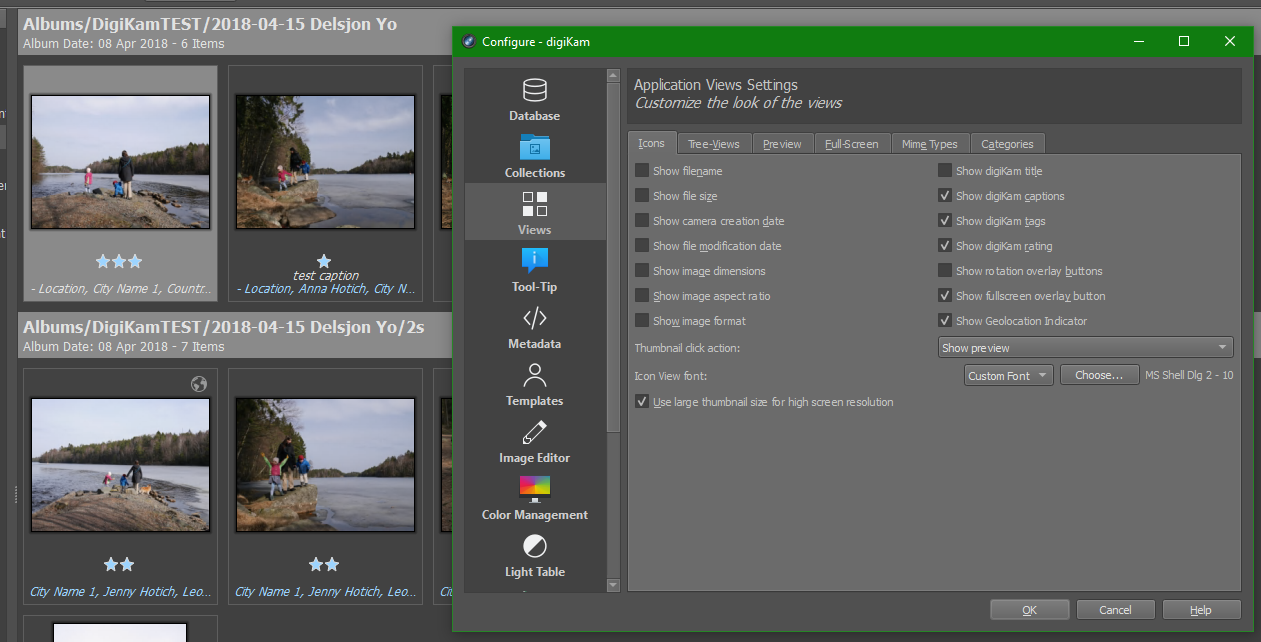
Task: Click the globe geolocation indicator on thumbnail
Action: coord(198,384)
